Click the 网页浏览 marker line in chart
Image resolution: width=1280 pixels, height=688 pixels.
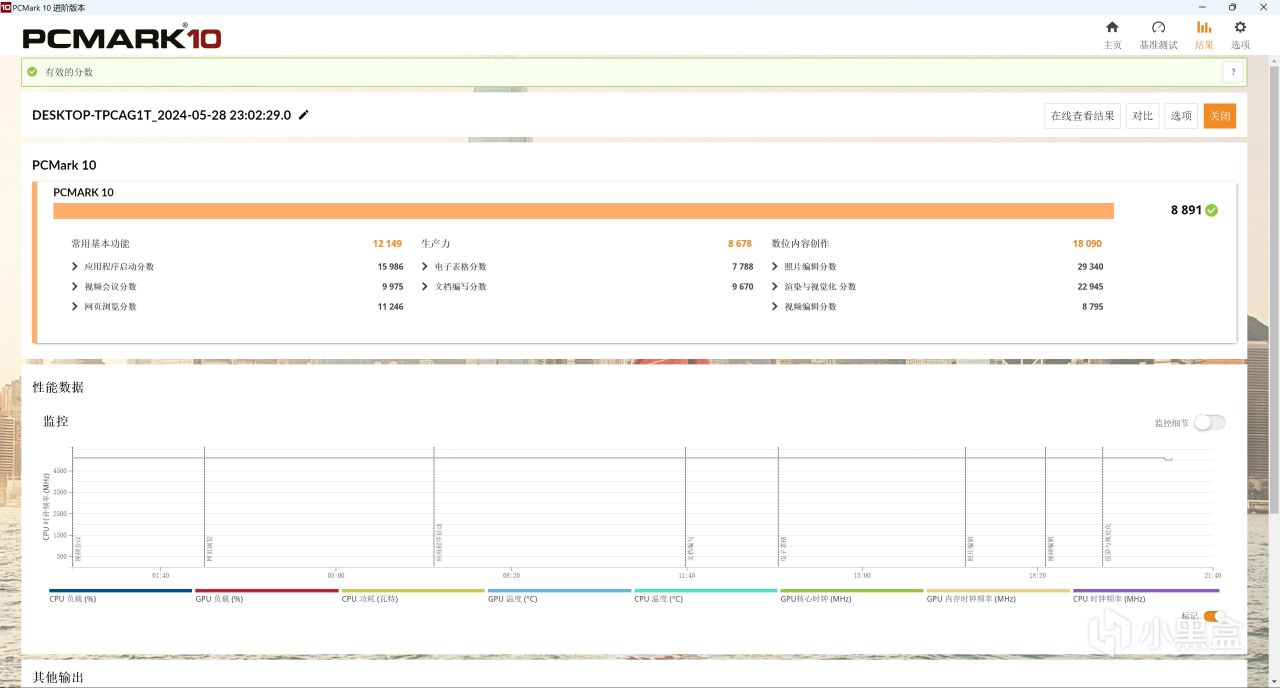coord(204,505)
